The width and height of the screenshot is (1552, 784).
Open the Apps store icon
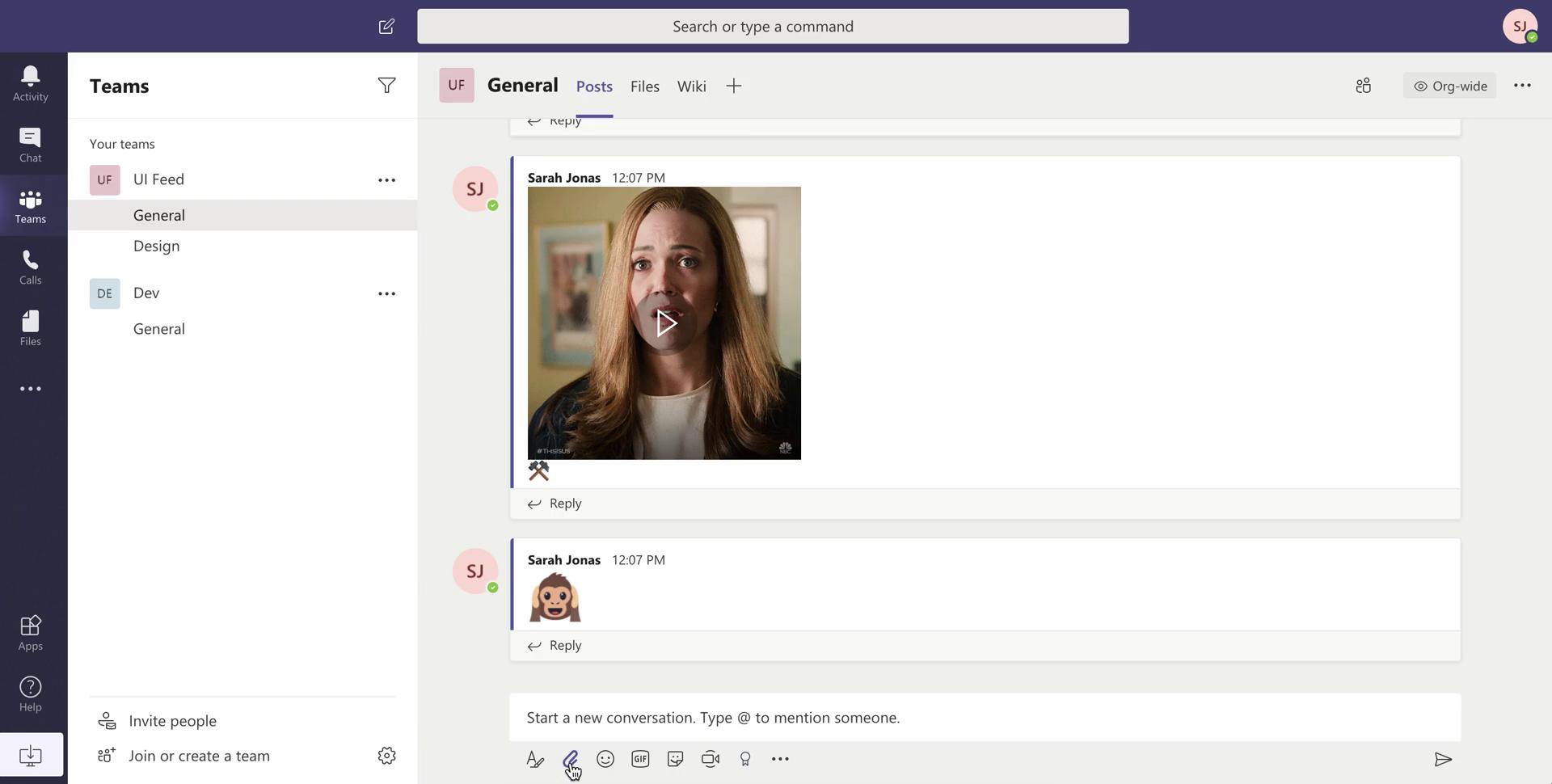click(31, 632)
